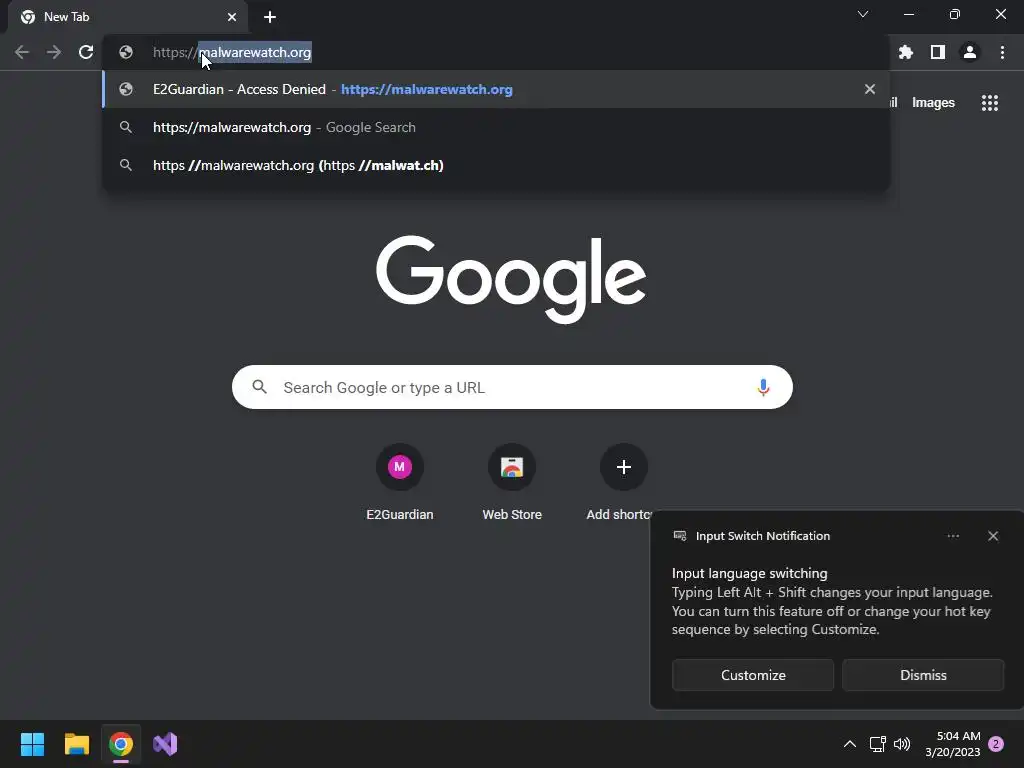Click the magnifier icon in the Google search box
Screen dimensions: 1024x768
tap(260, 387)
